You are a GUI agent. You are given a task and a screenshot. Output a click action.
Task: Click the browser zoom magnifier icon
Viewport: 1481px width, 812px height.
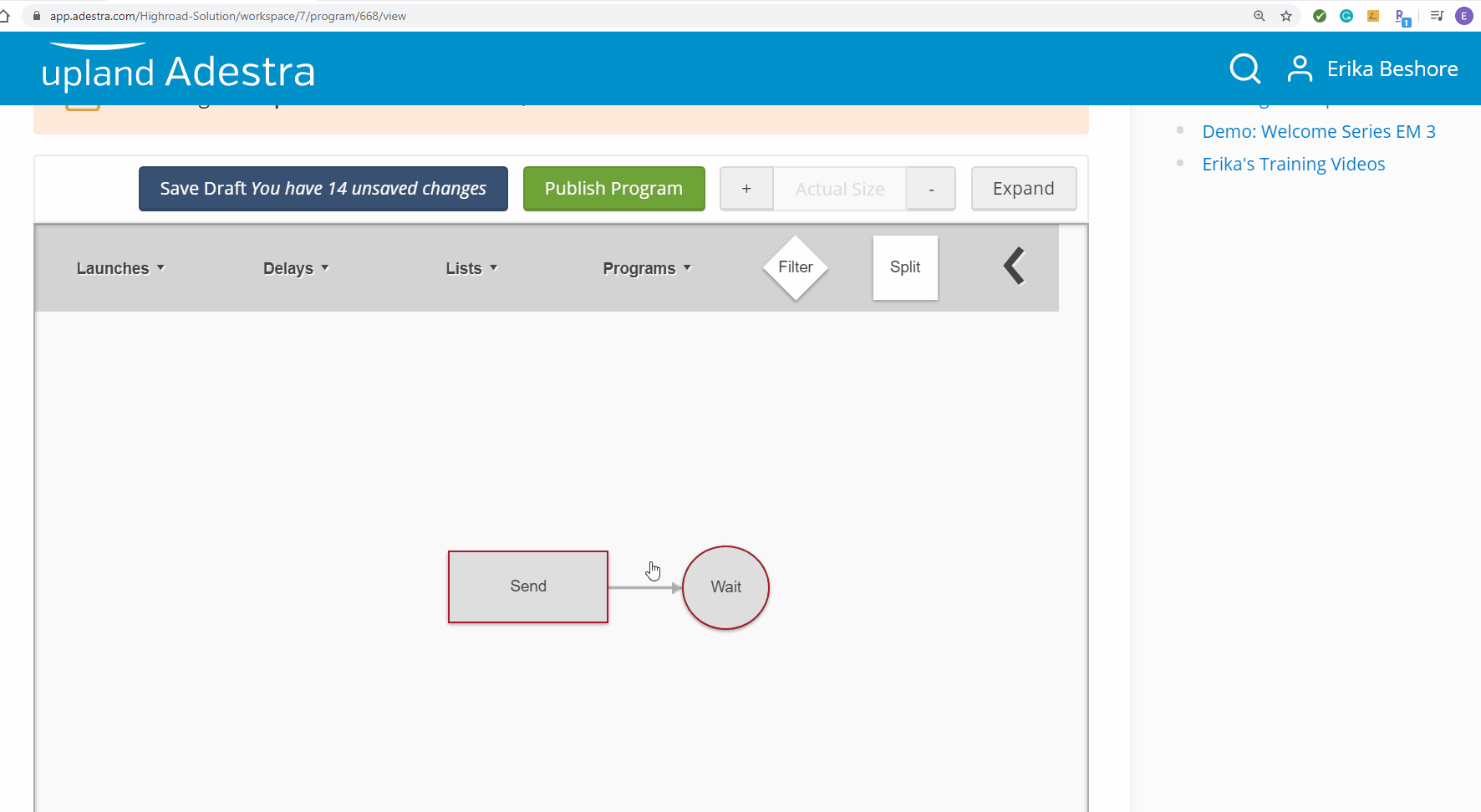pyautogui.click(x=1260, y=16)
